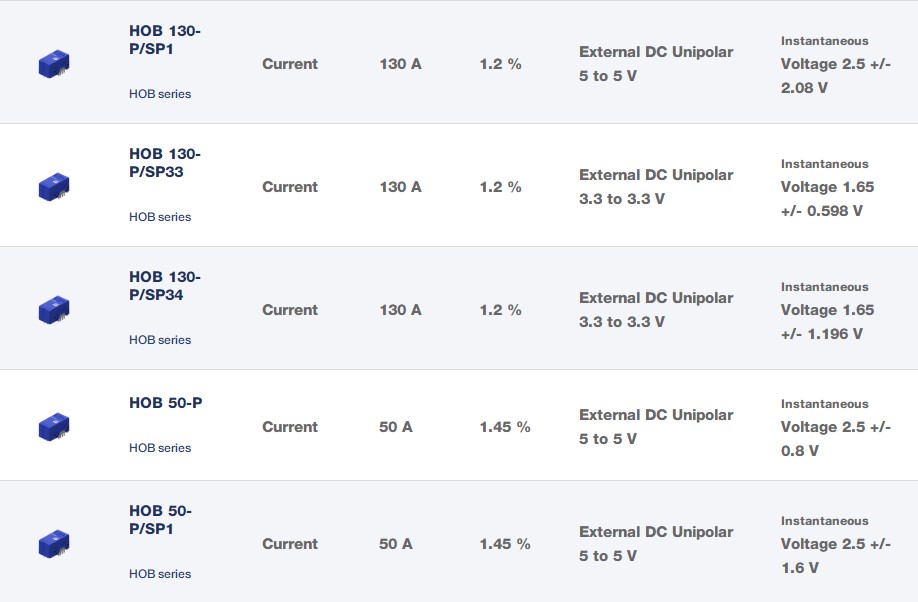This screenshot has height=602, width=918.
Task: Click the HOB 50-P/SP1 product name
Action: click(x=160, y=520)
